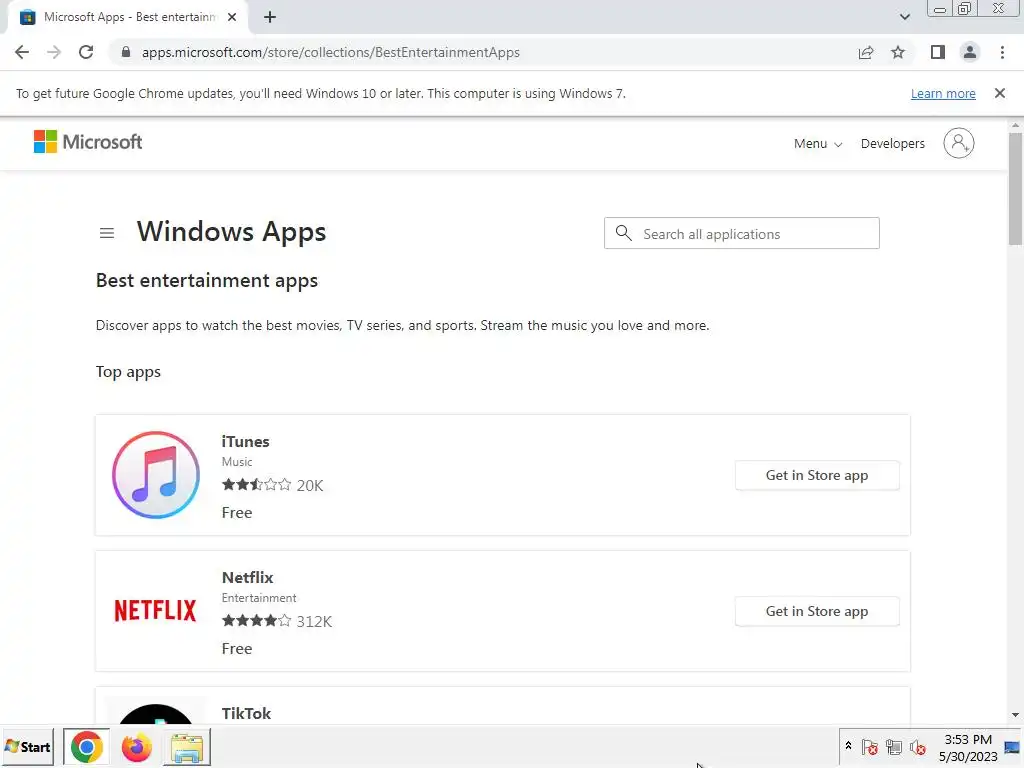Click the padlock site info icon

point(126,52)
